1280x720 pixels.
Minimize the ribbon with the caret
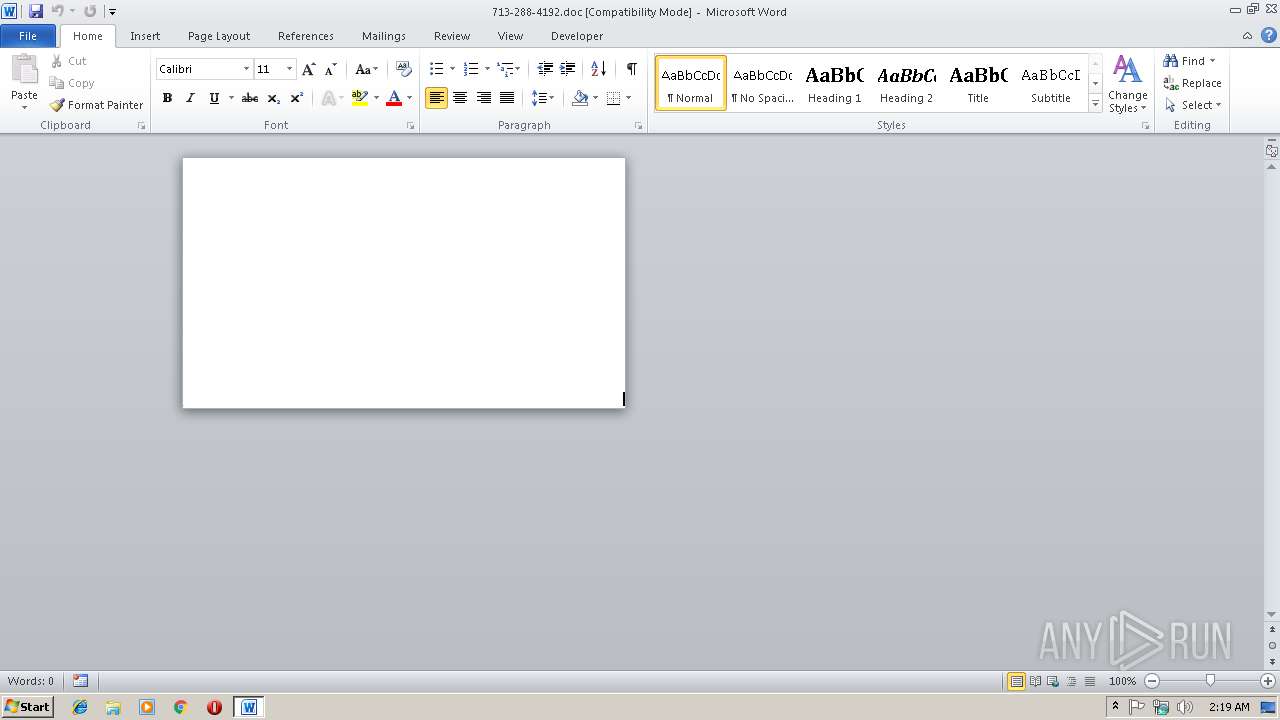click(x=1248, y=36)
